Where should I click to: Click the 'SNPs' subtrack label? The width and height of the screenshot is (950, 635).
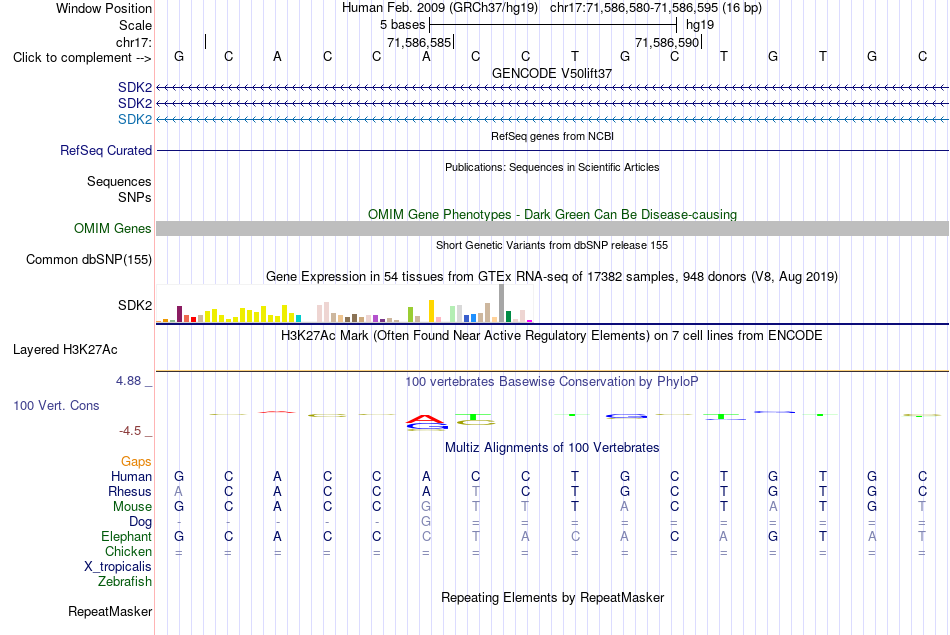(135, 198)
